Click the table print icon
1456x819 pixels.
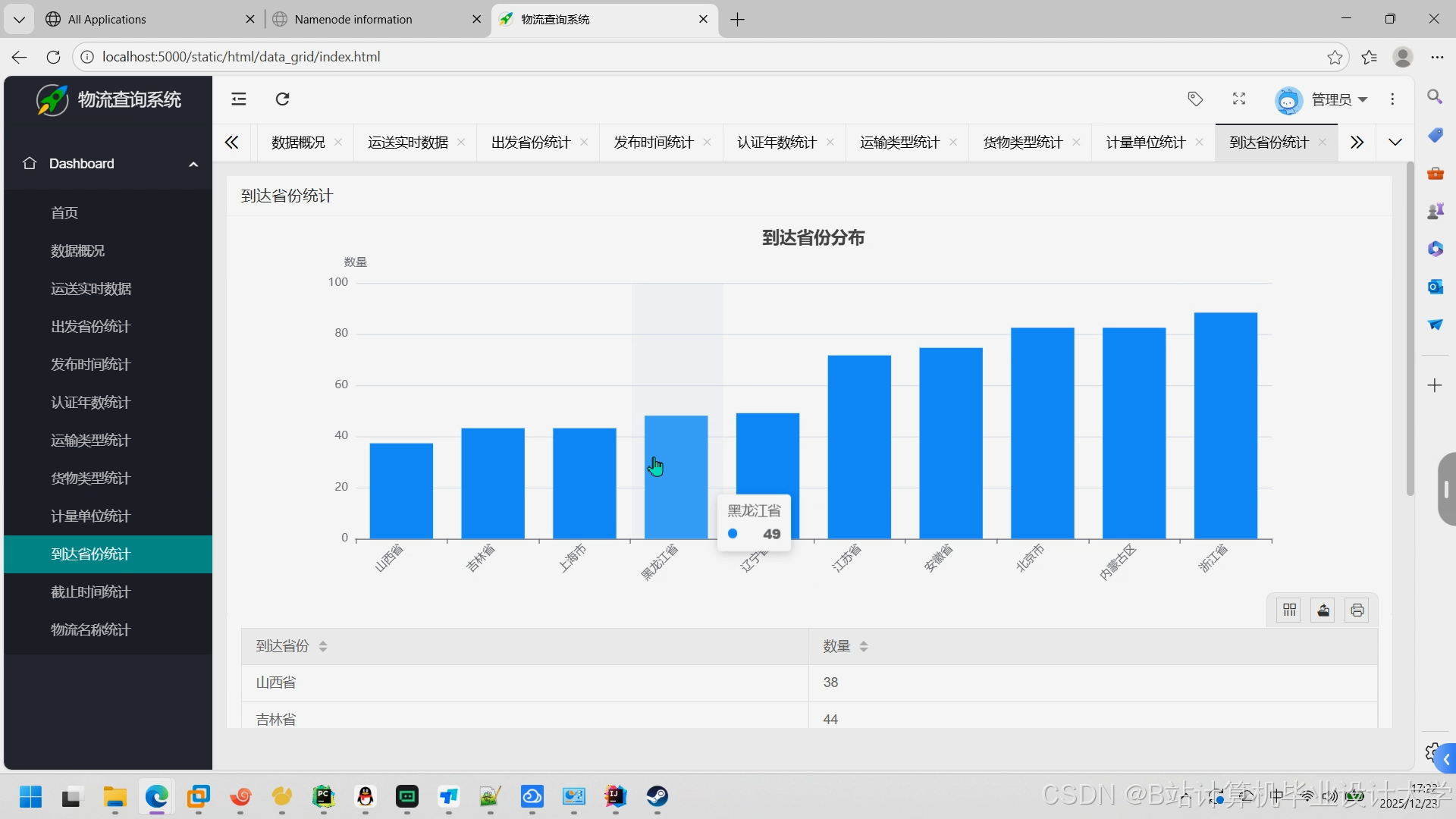tap(1357, 610)
